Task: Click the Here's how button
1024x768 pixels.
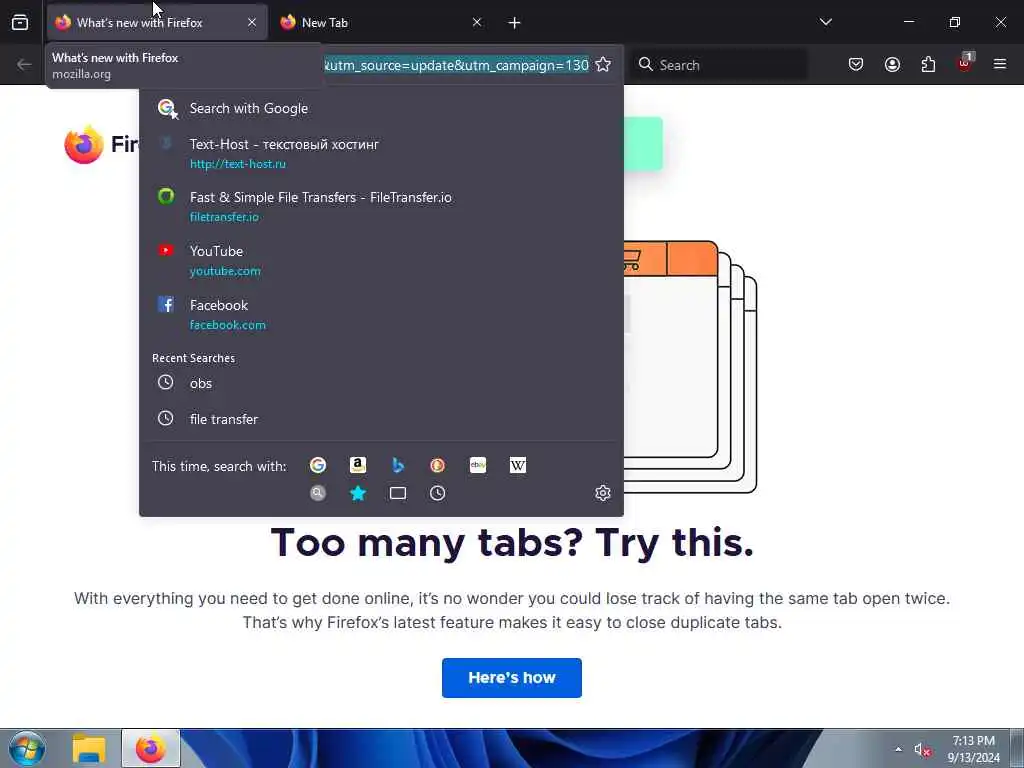Action: coord(511,678)
